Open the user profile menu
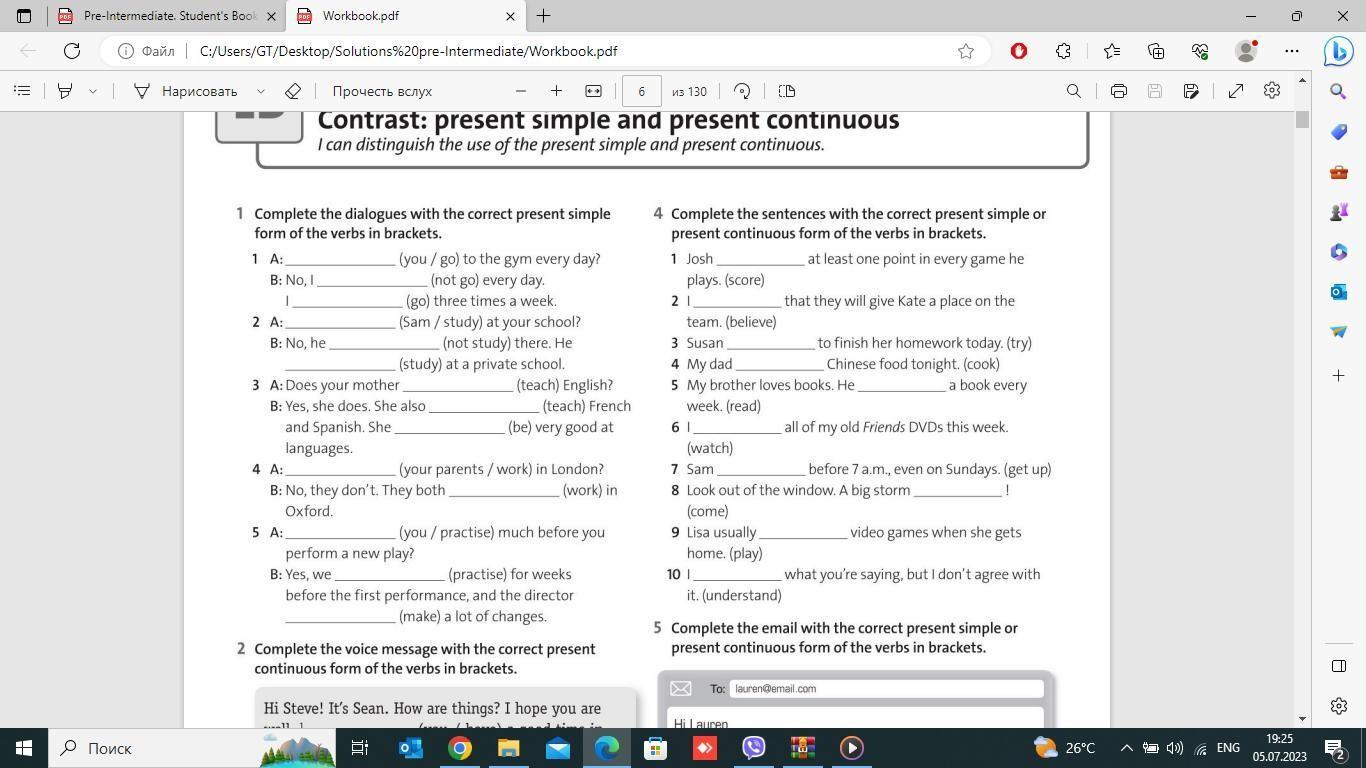 [x=1247, y=51]
